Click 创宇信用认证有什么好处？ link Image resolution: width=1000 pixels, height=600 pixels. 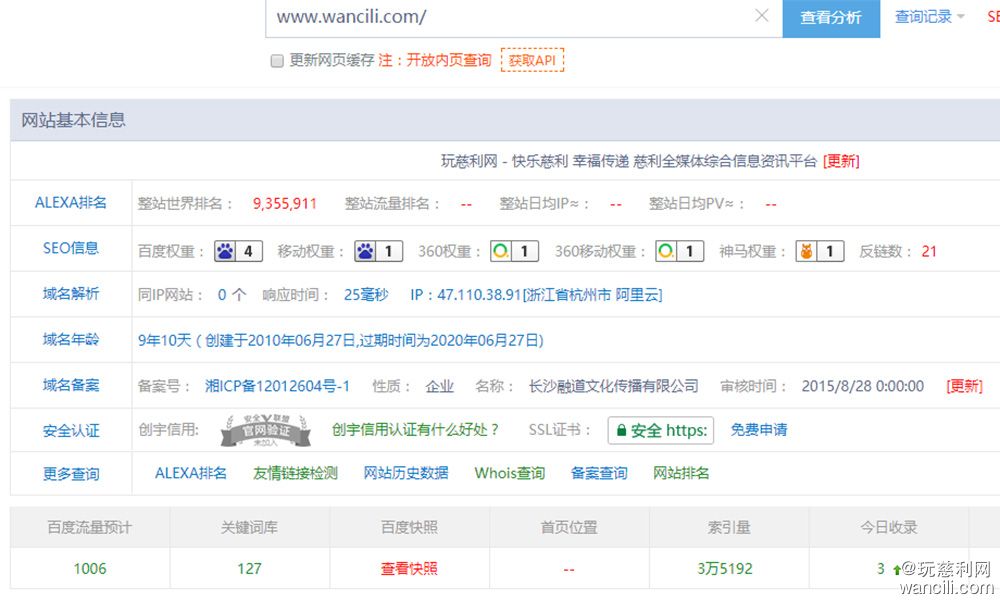[x=416, y=430]
